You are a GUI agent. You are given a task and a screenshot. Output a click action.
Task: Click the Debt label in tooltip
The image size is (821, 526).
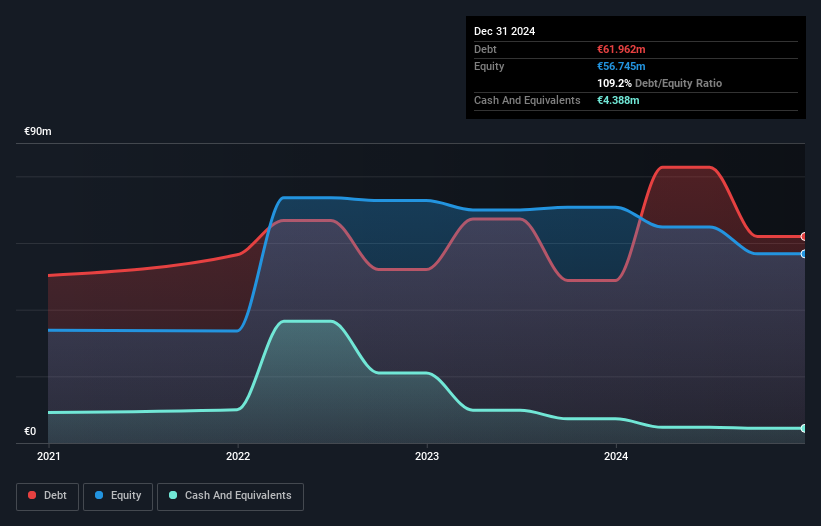(x=485, y=49)
